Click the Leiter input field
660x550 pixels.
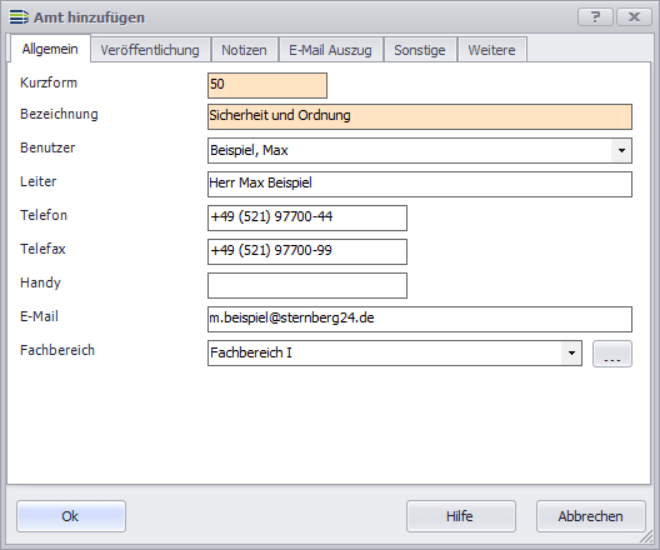pos(420,184)
